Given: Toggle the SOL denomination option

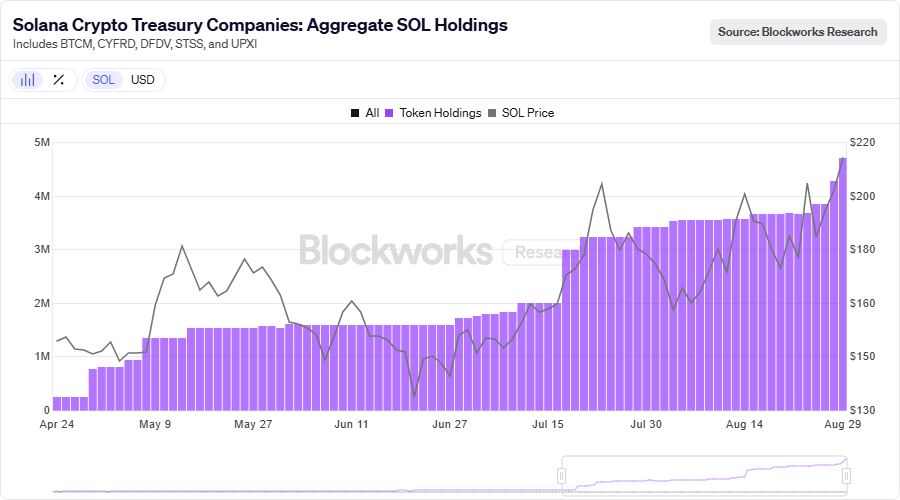Looking at the screenshot, I should click(103, 80).
